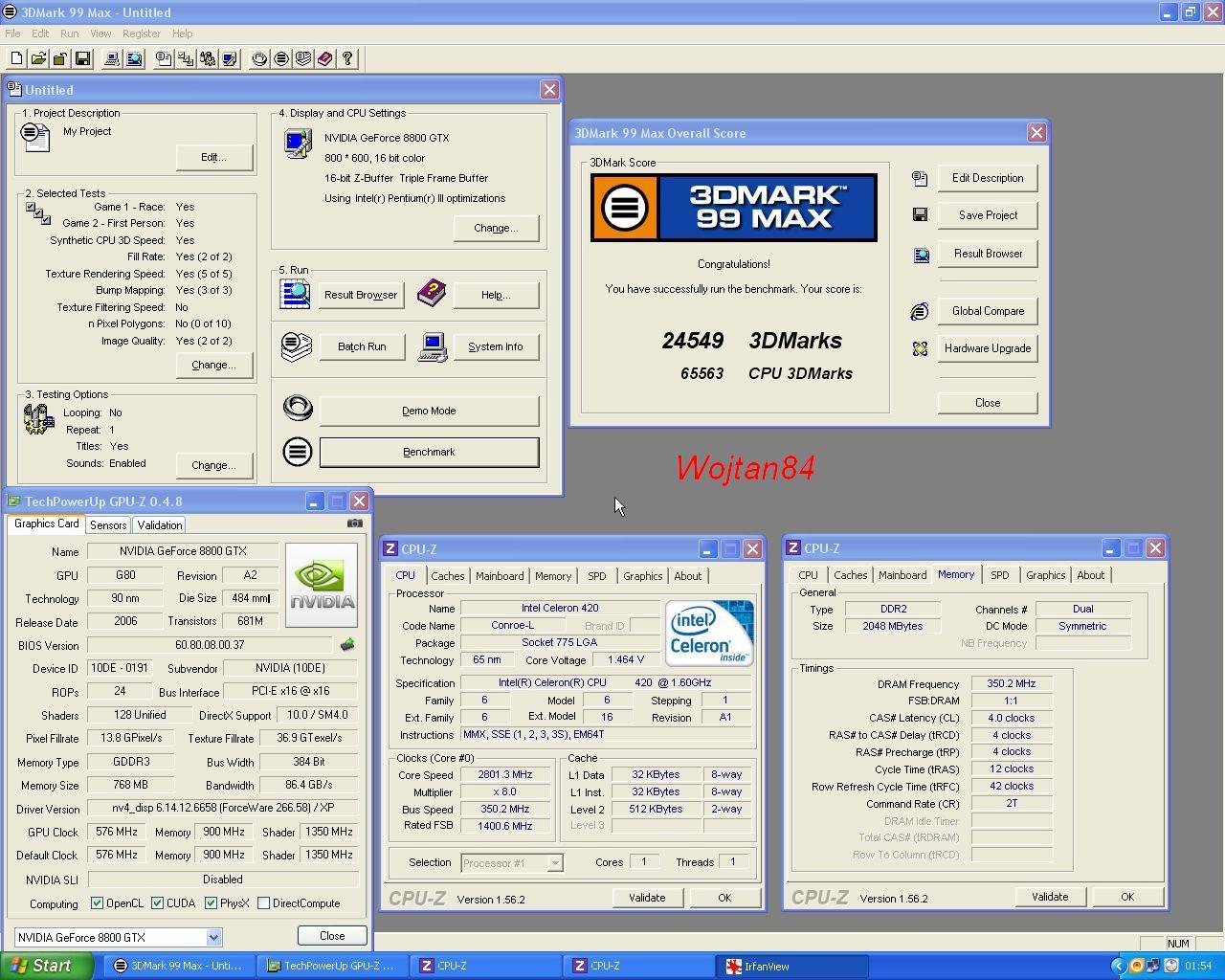Viewport: 1225px width, 980px height.
Task: Click the GPU-Z Close button
Action: pos(332,935)
